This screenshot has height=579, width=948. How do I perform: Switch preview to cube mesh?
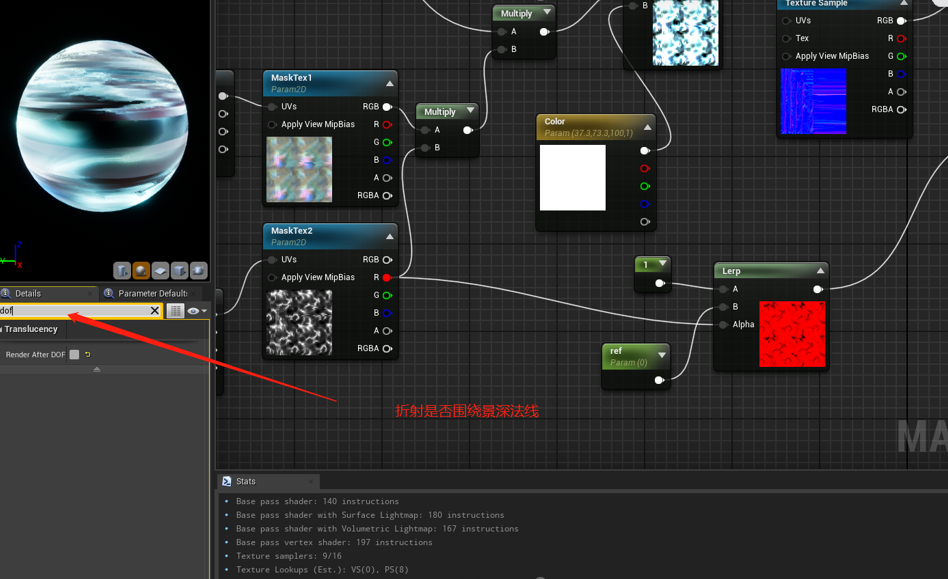tap(179, 270)
